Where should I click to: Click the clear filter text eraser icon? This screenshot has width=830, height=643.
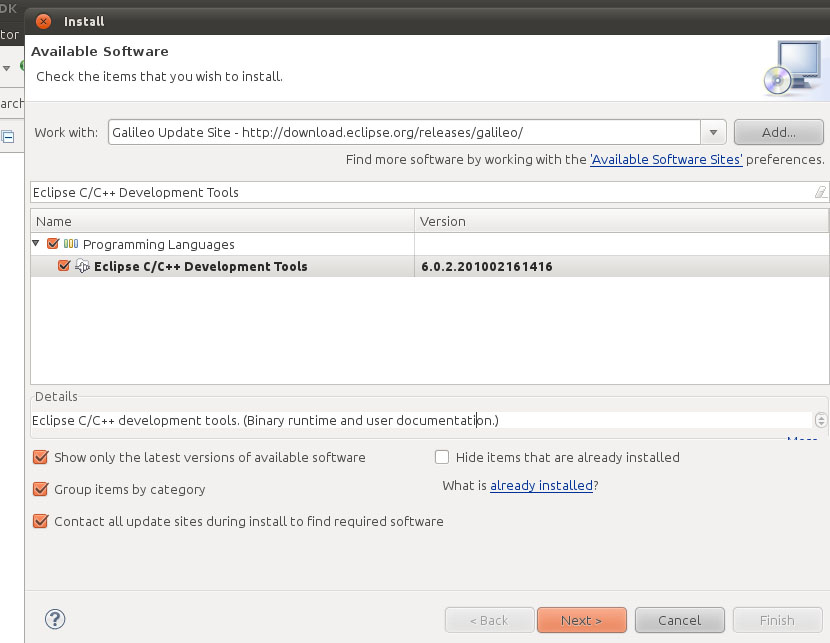pyautogui.click(x=820, y=192)
